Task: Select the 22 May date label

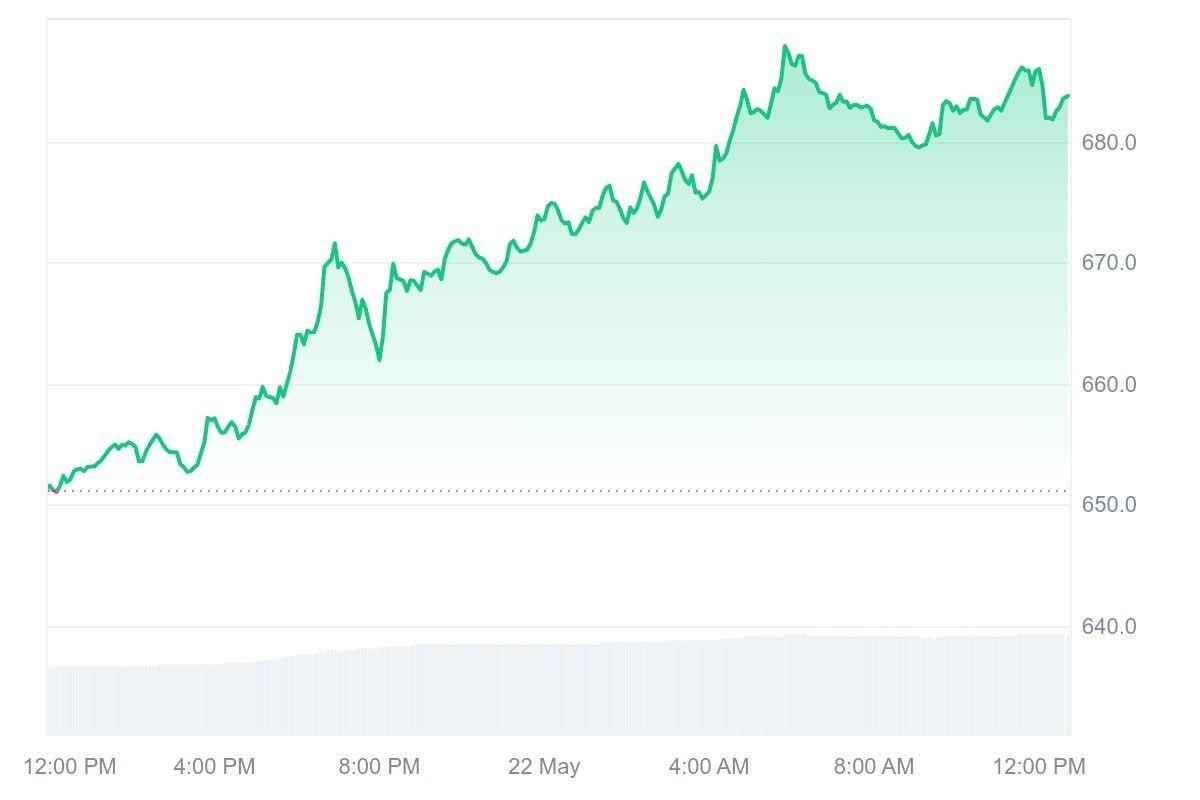Action: click(x=544, y=767)
